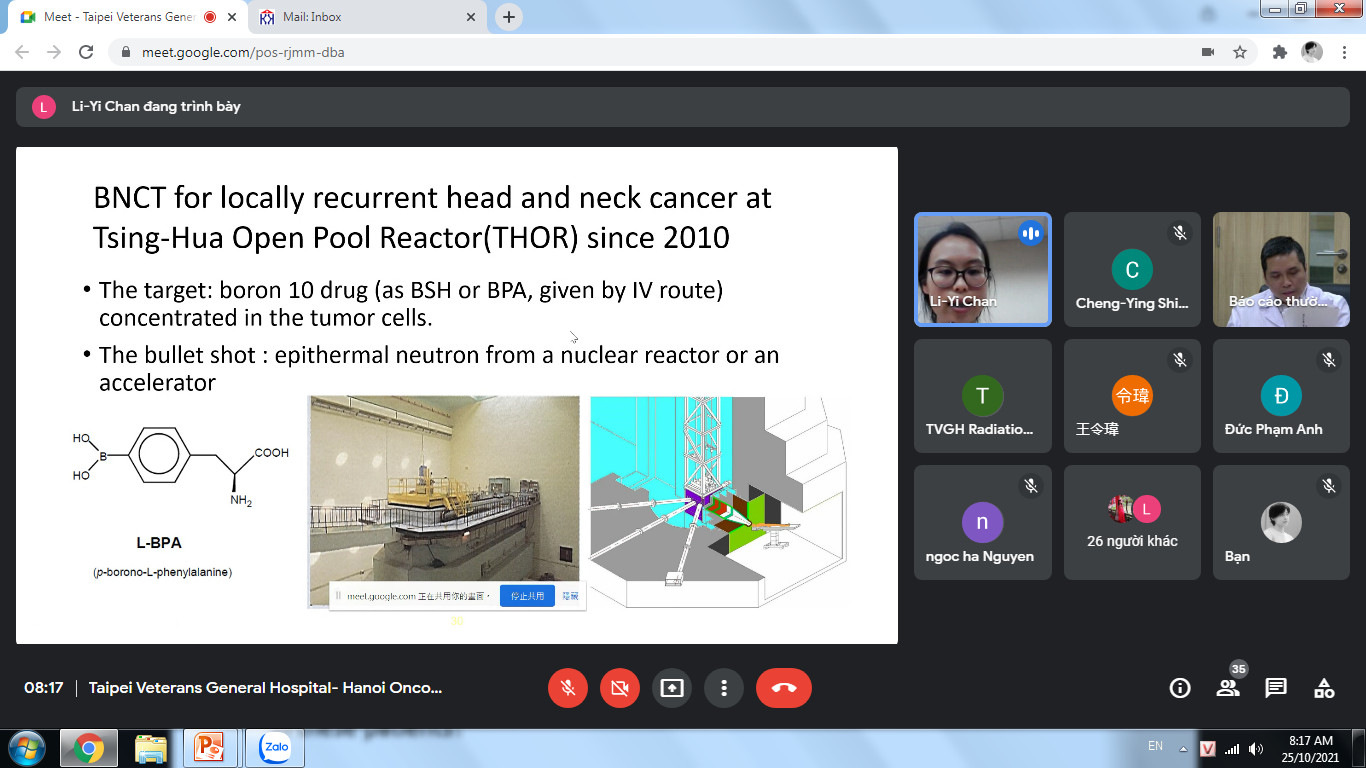Toggle the microphone mute button

coord(567,688)
